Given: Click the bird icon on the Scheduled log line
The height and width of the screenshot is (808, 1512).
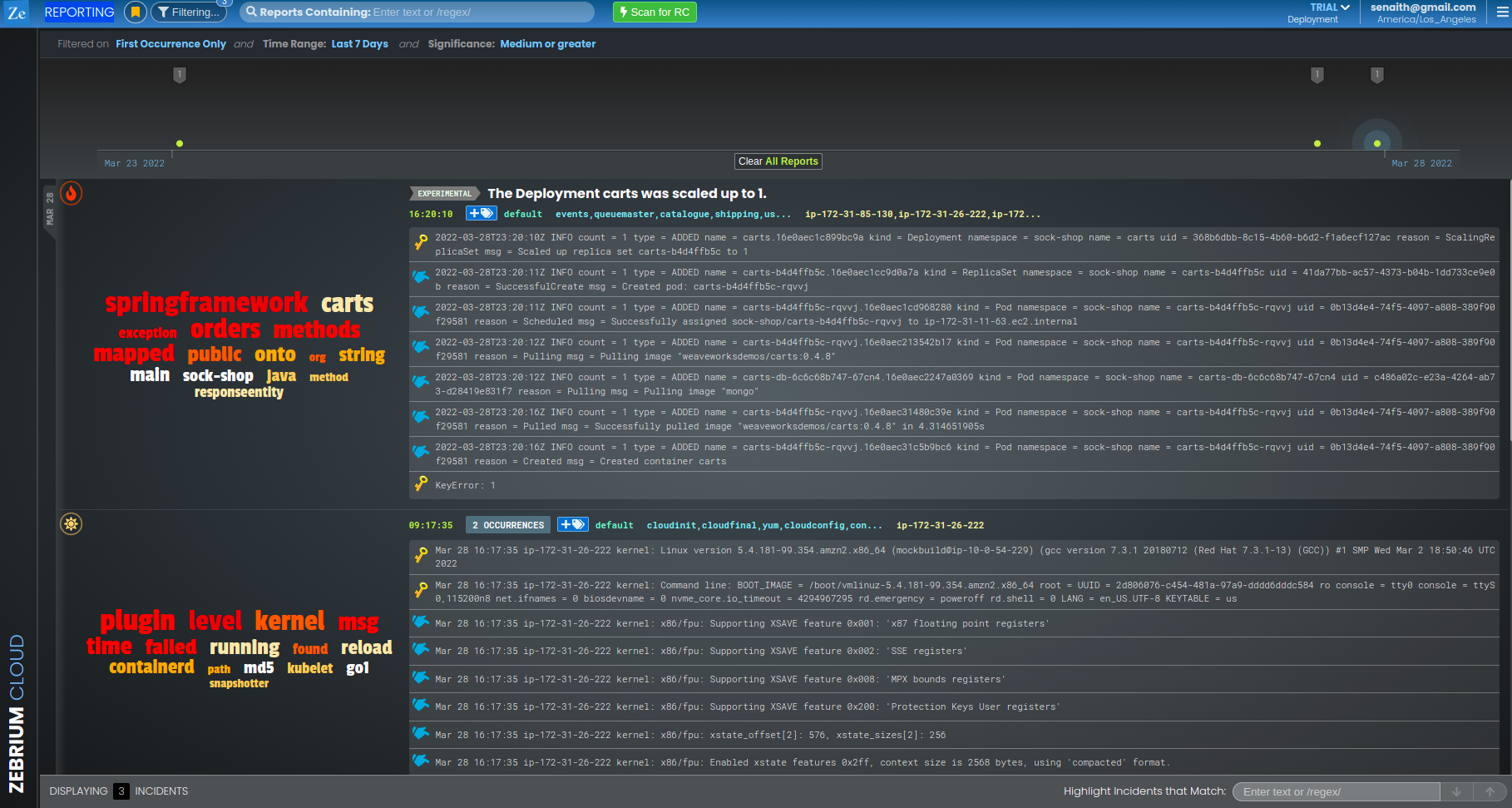Looking at the screenshot, I should (x=421, y=311).
